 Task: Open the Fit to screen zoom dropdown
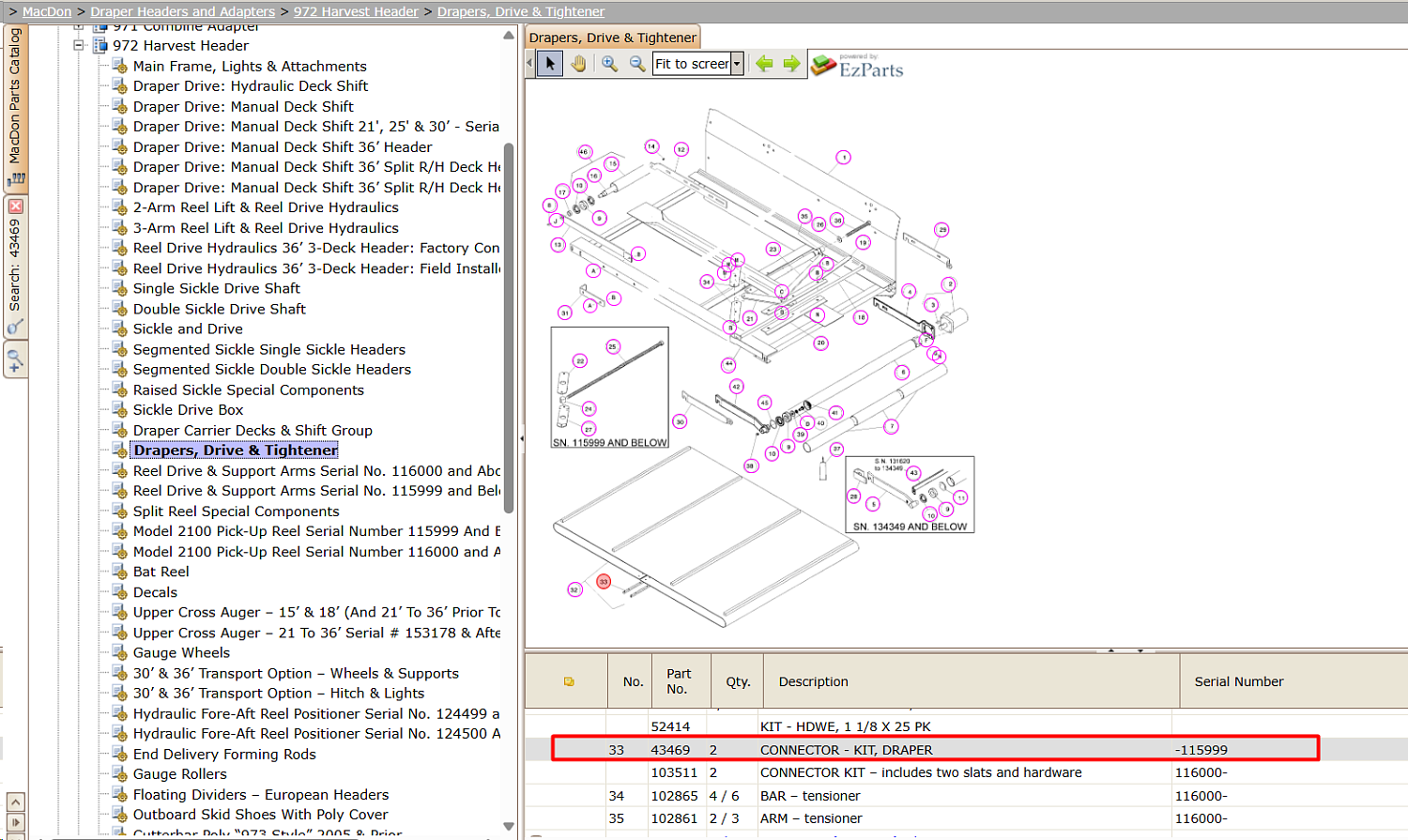[x=737, y=64]
